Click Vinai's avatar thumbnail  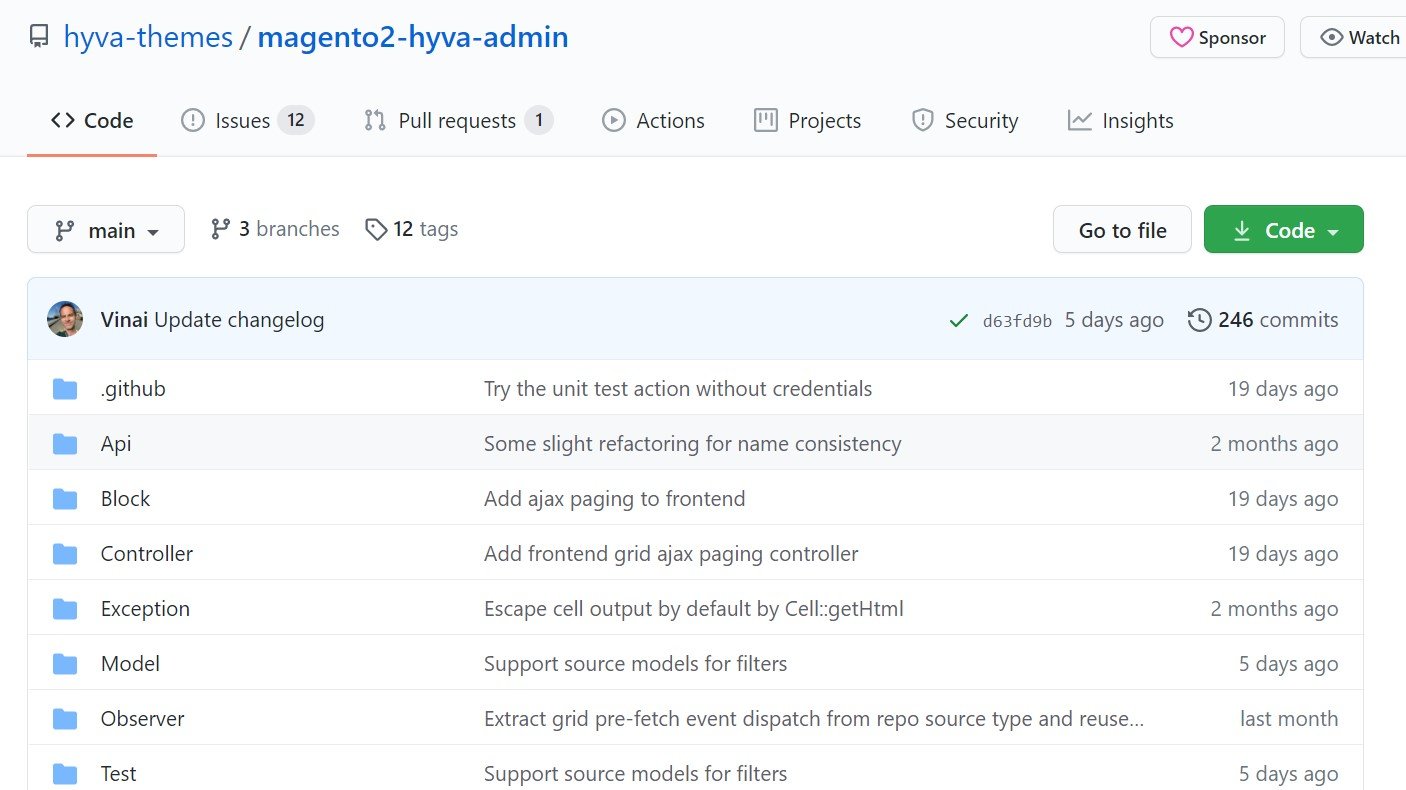coord(65,320)
